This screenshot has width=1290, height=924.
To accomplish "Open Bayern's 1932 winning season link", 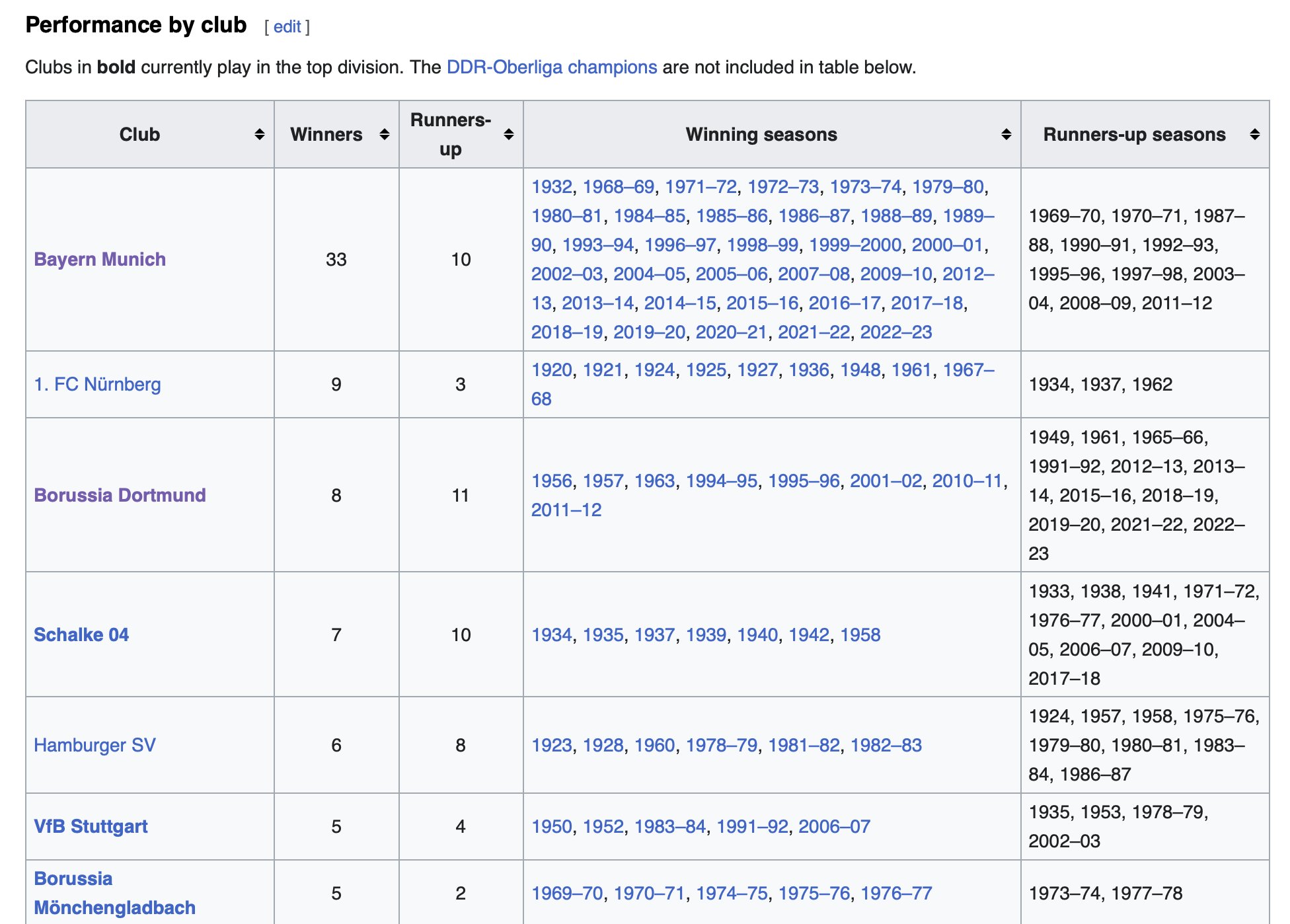I will 552,186.
